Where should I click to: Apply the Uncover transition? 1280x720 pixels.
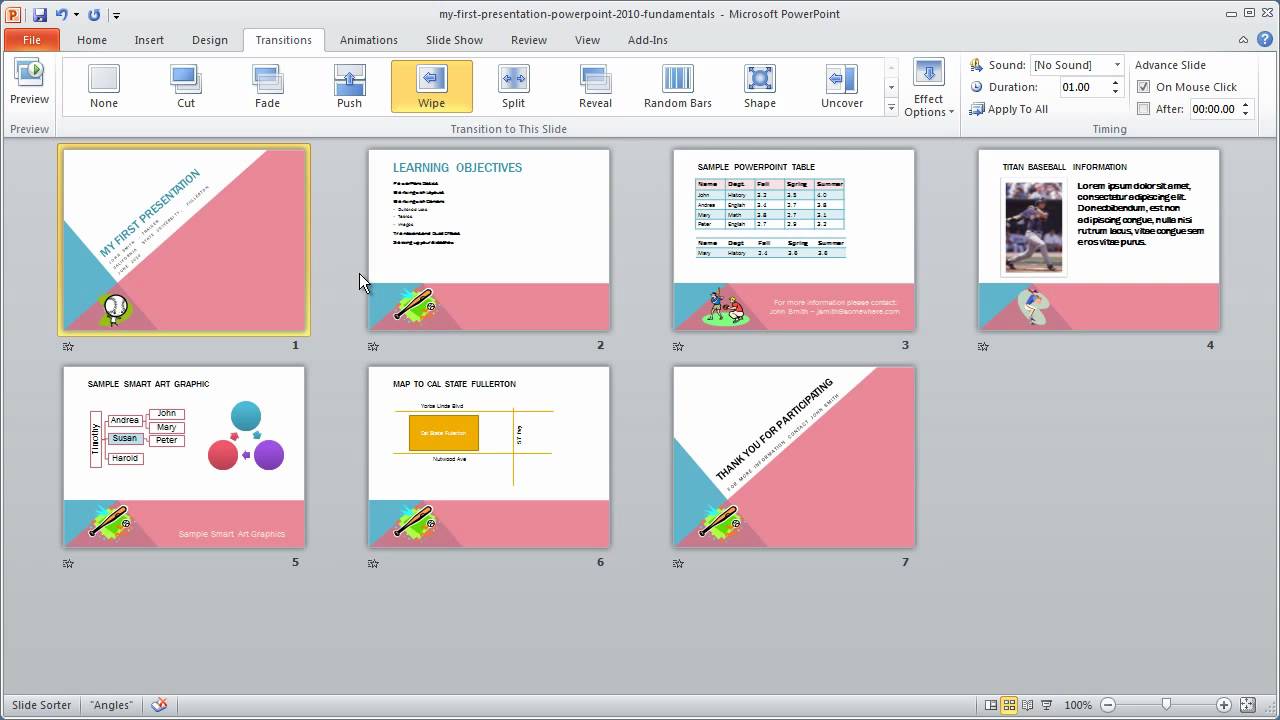coord(842,86)
